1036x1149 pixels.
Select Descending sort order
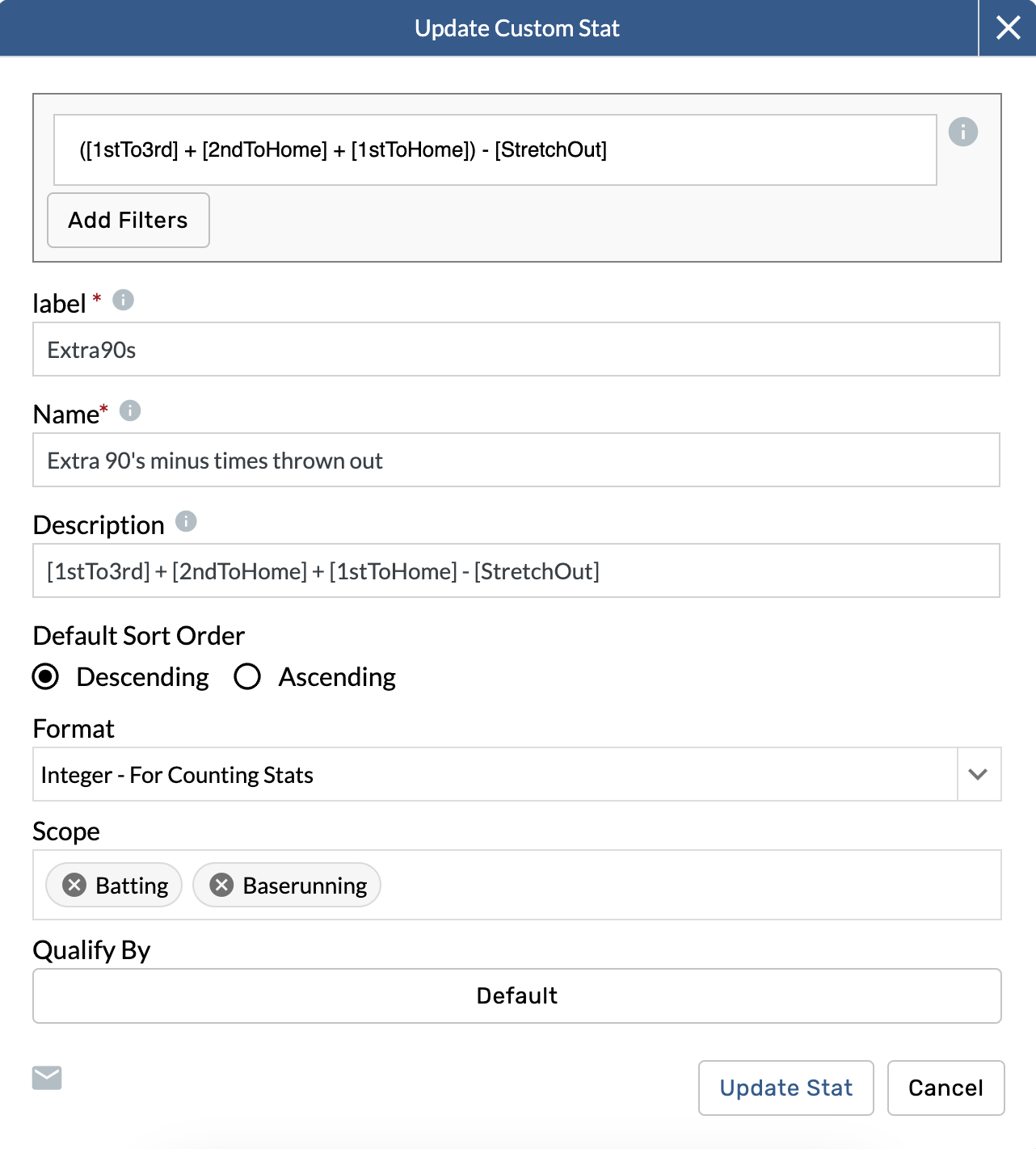(46, 676)
